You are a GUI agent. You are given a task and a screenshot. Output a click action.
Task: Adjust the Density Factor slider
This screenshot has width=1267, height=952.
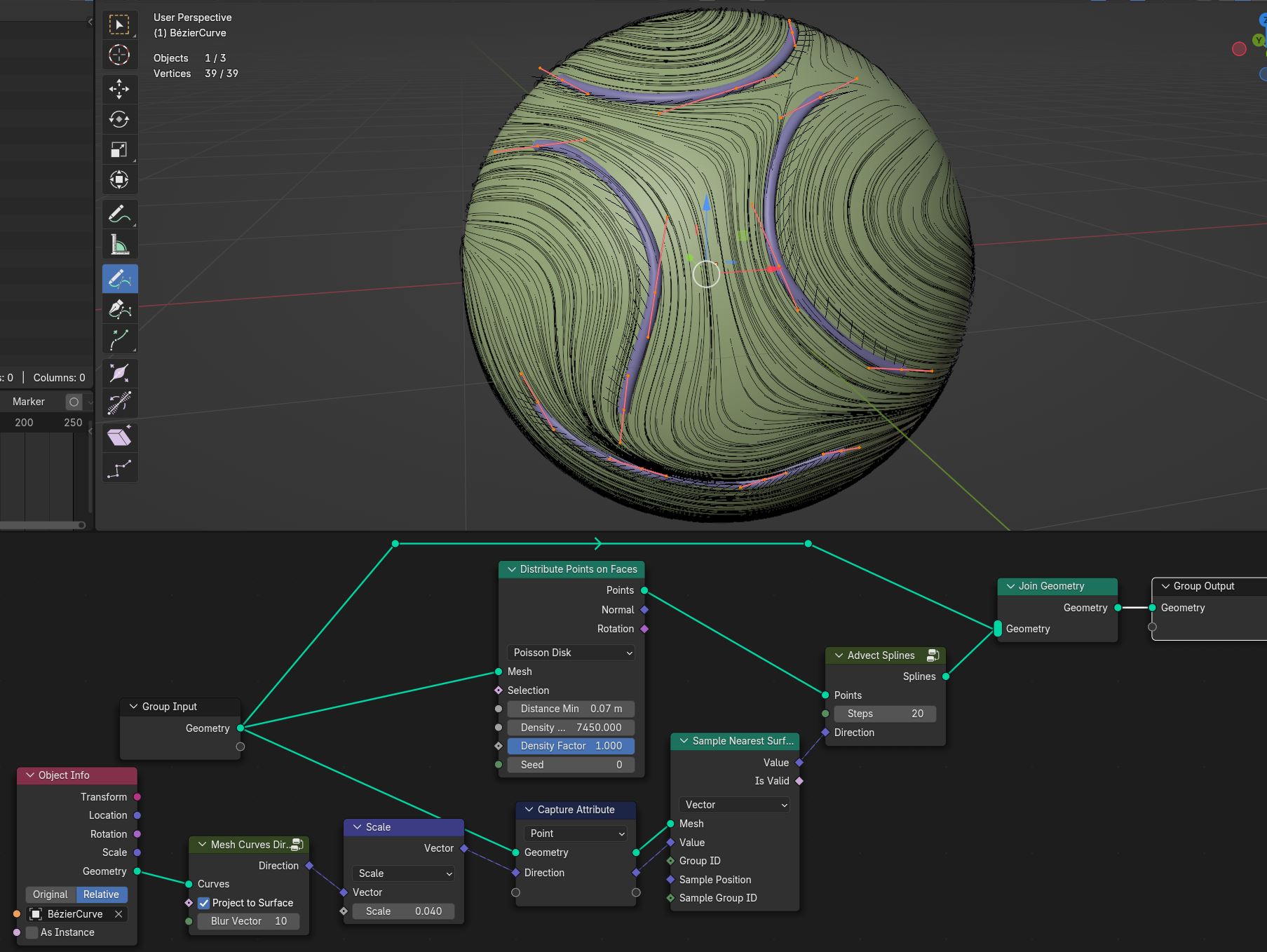click(571, 746)
